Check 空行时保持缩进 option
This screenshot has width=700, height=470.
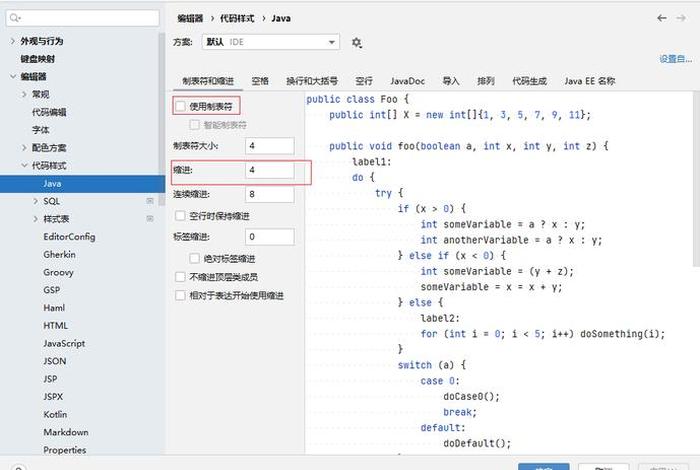(x=180, y=216)
